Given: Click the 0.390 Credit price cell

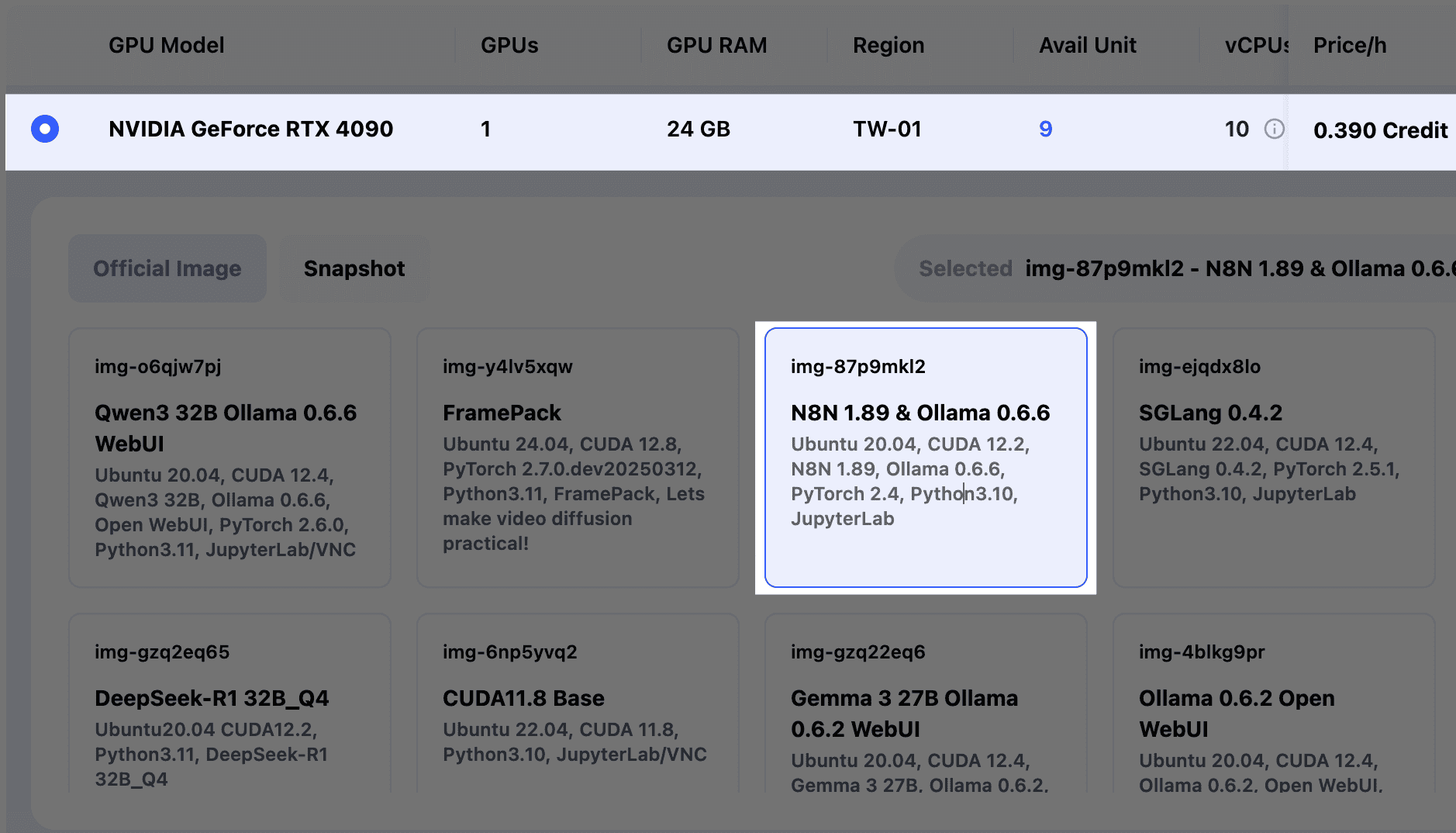Looking at the screenshot, I should 1380,130.
